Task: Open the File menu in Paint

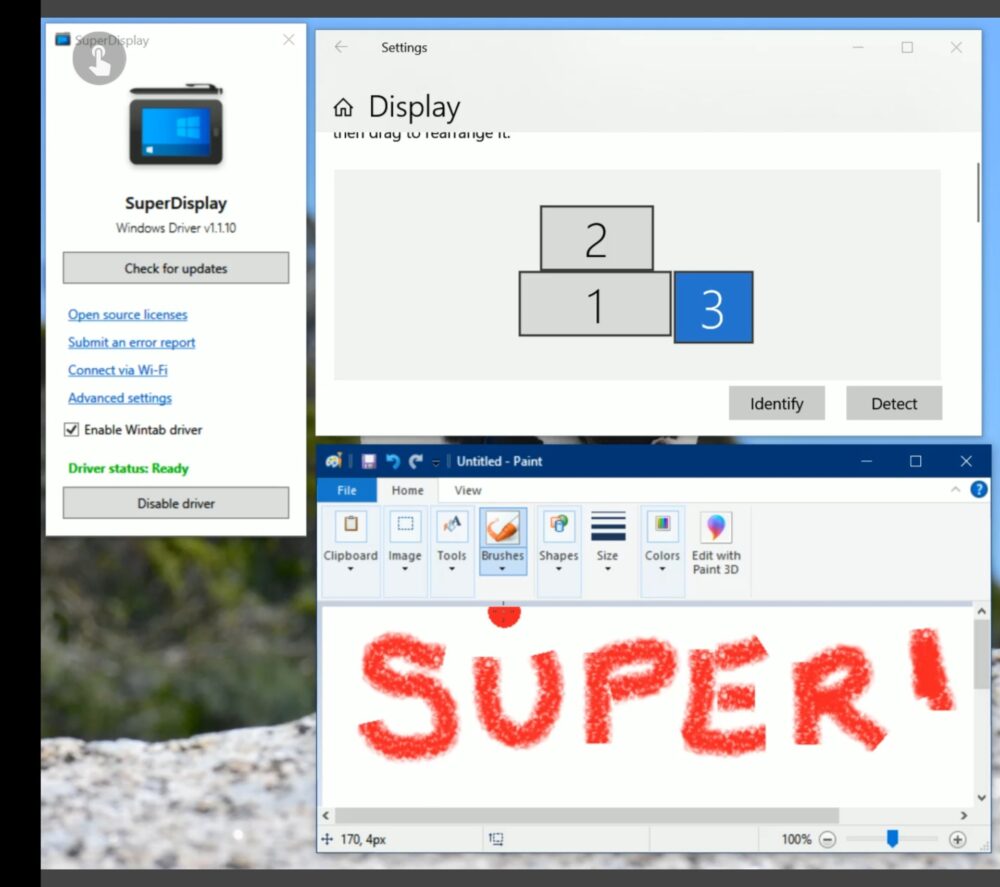Action: click(x=346, y=490)
